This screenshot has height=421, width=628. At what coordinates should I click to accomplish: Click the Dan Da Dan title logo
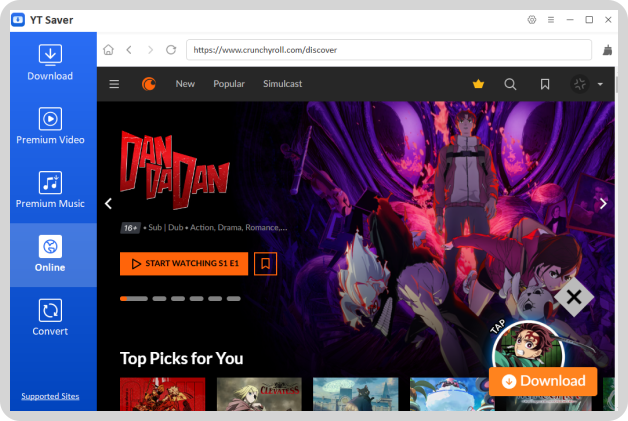click(x=175, y=170)
